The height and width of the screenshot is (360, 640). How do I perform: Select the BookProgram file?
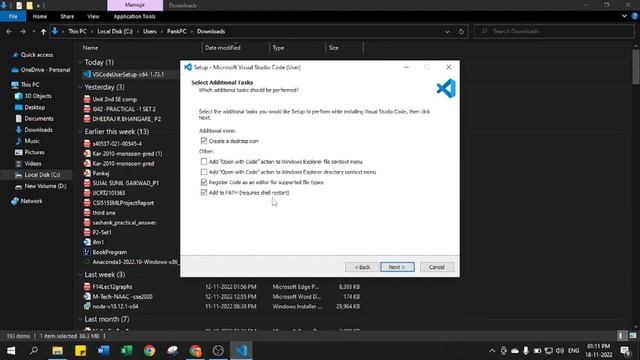coord(109,252)
